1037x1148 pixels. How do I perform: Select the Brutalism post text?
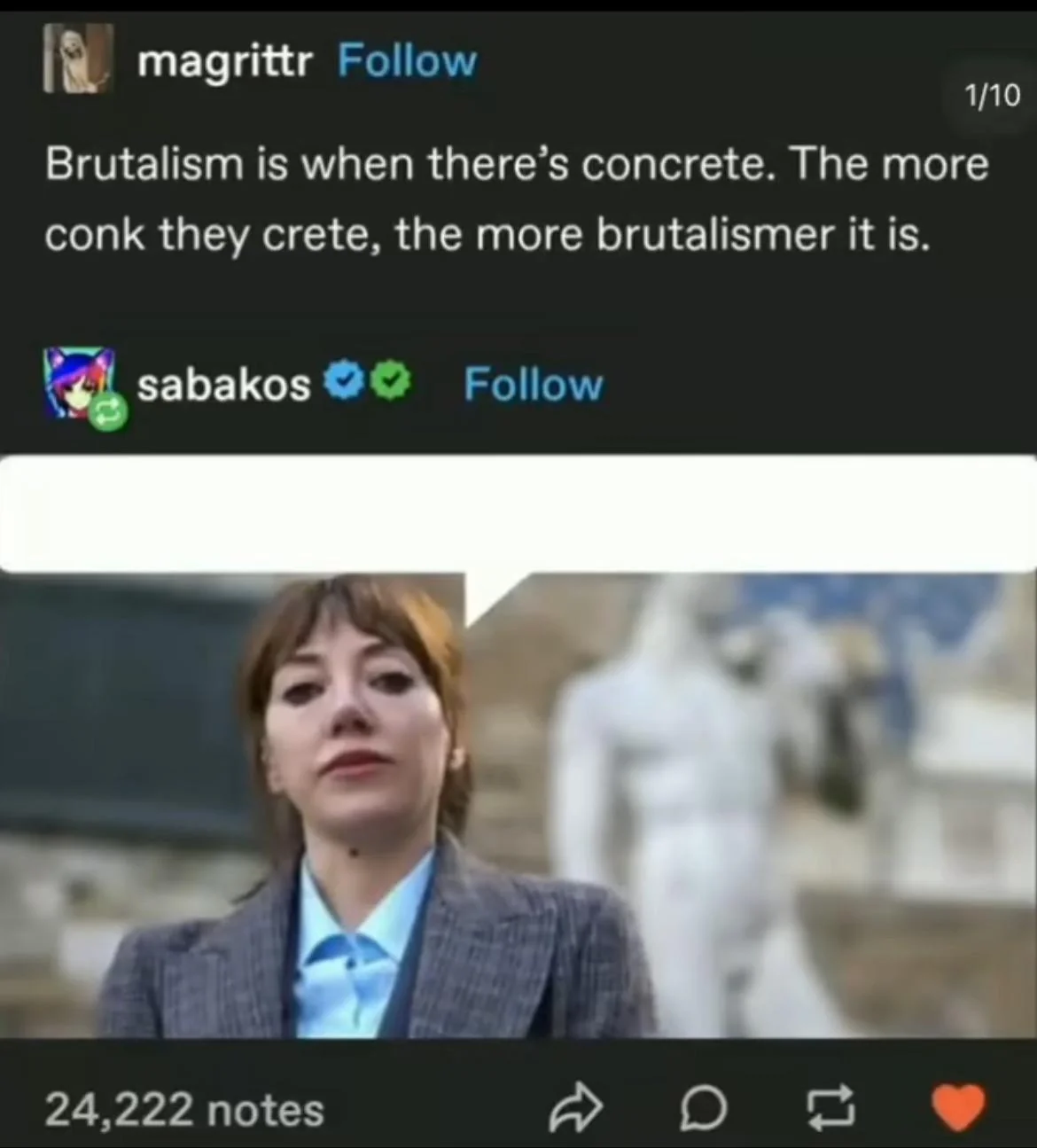point(517,199)
